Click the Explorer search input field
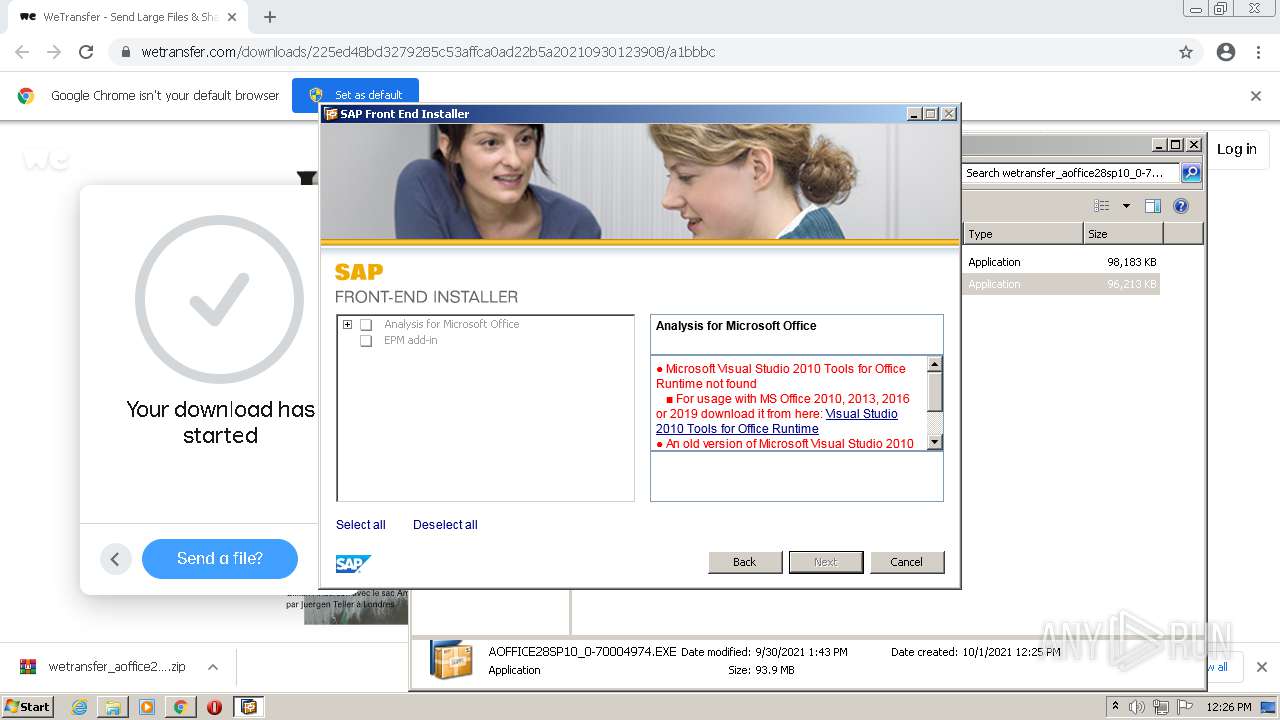The height and width of the screenshot is (720, 1280). click(x=1070, y=173)
